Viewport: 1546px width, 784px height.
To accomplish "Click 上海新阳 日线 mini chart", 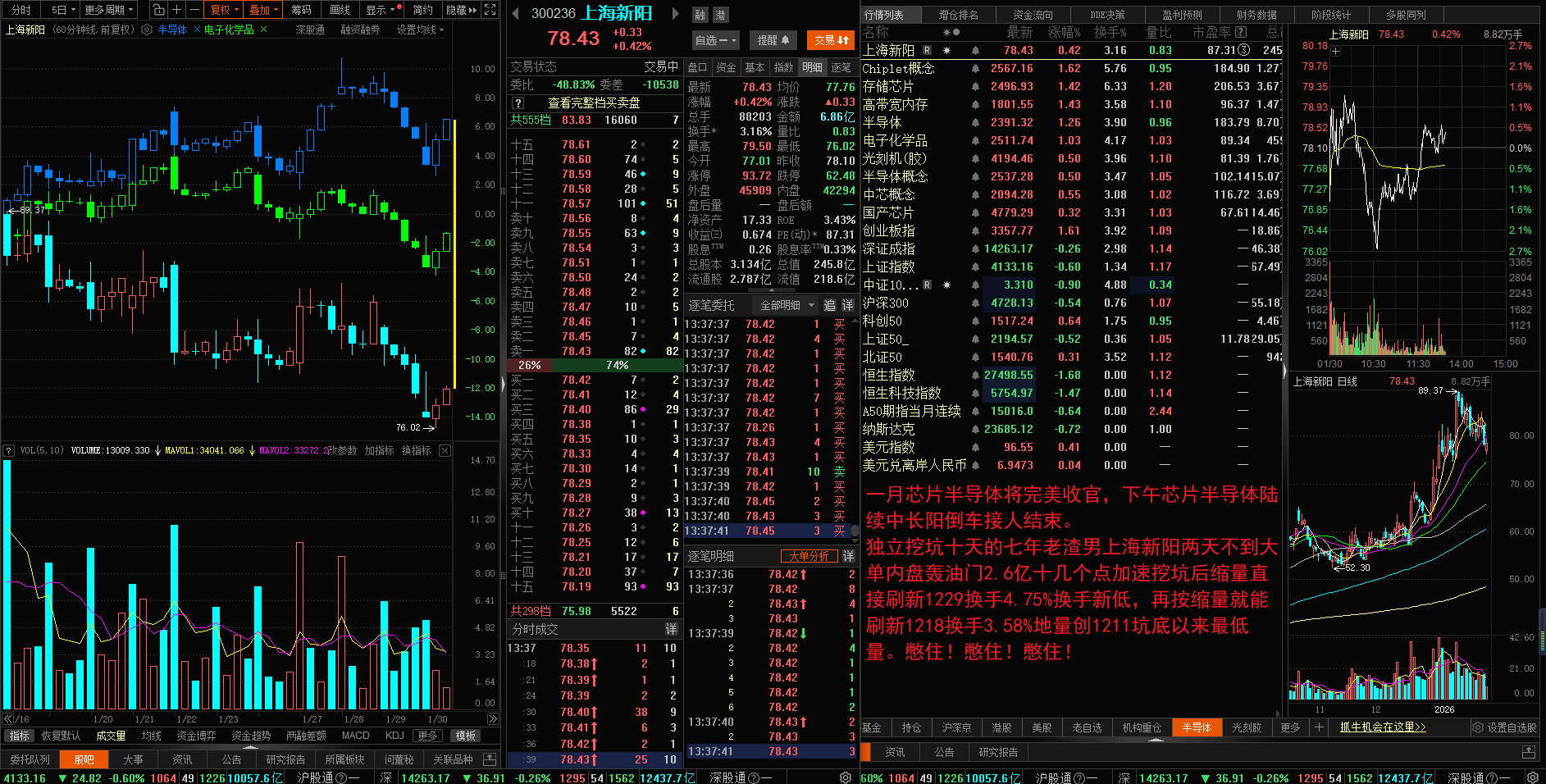I will pos(1416,545).
